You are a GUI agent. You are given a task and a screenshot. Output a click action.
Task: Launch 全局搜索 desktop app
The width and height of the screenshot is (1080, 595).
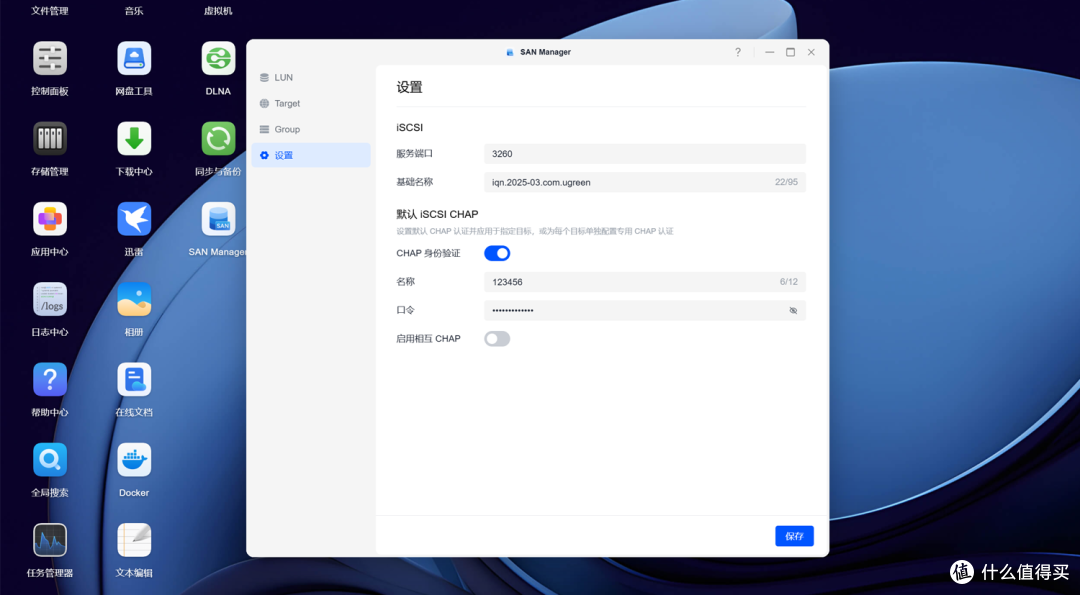[50, 460]
